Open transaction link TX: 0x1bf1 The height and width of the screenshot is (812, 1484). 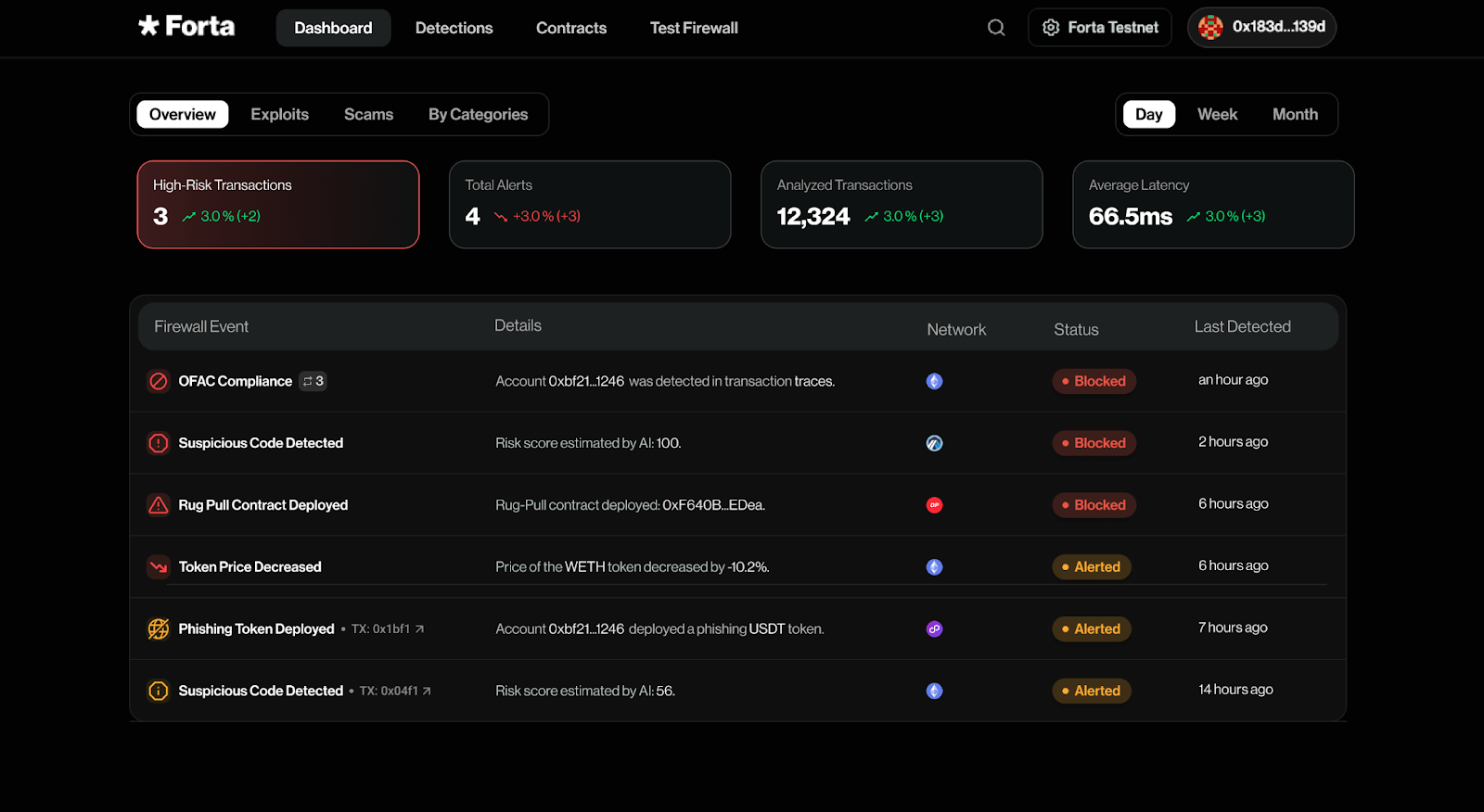point(387,628)
